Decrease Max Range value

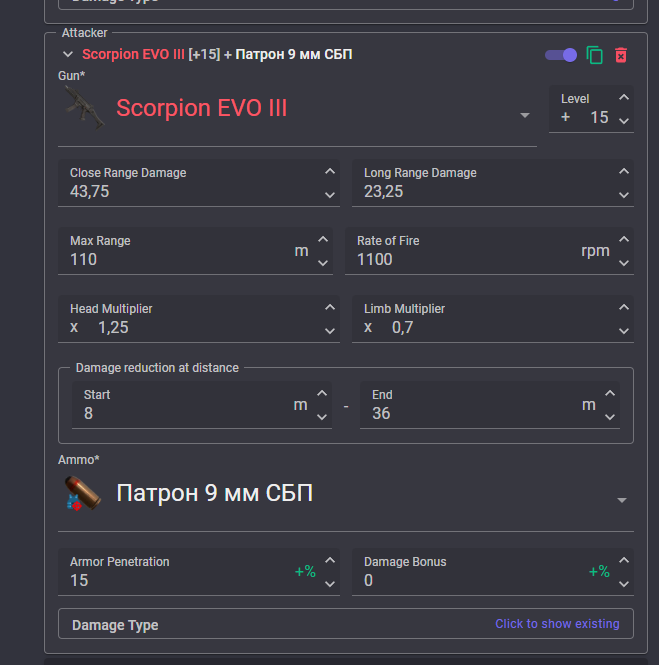point(323,263)
